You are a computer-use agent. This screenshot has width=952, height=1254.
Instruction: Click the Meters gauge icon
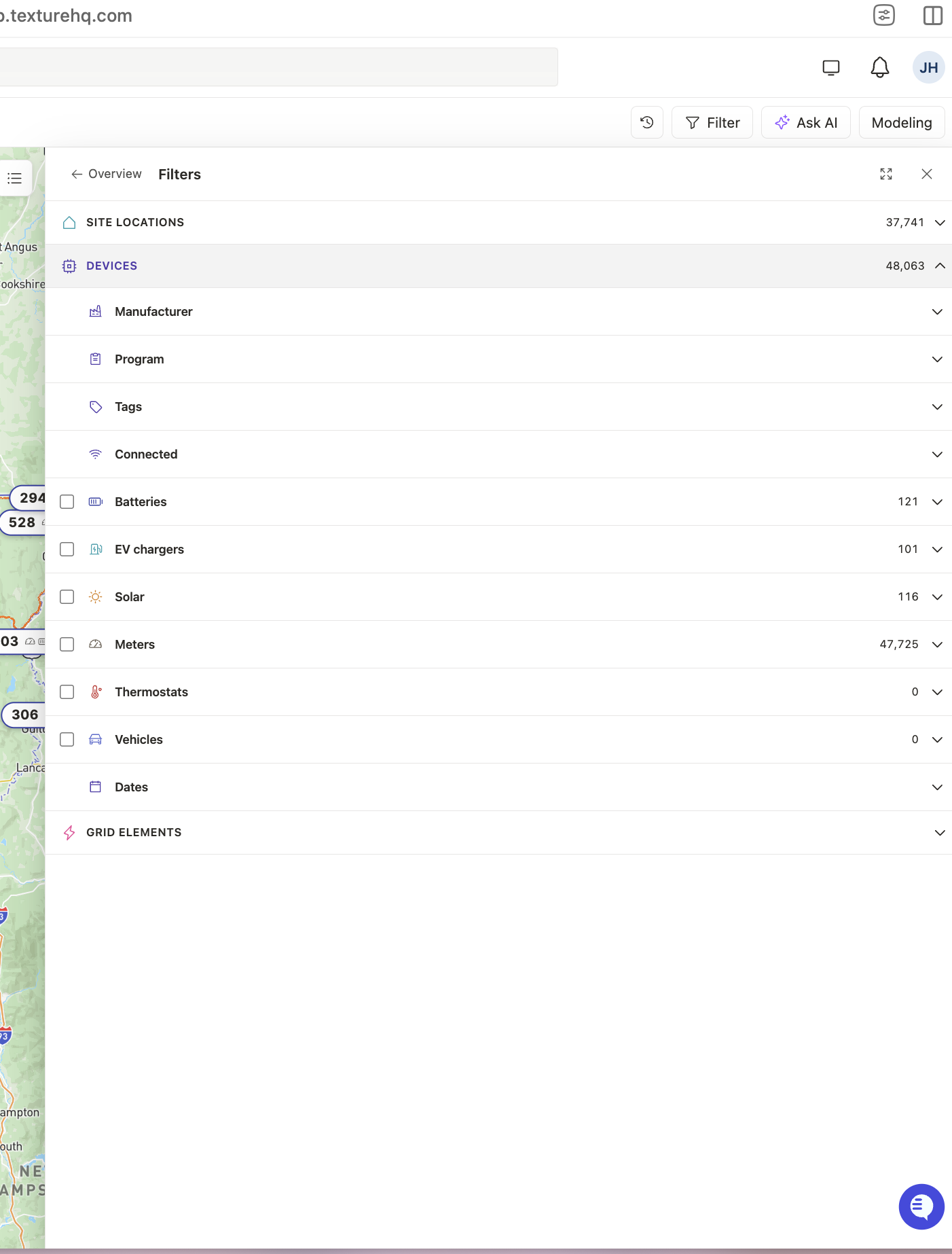coord(96,644)
